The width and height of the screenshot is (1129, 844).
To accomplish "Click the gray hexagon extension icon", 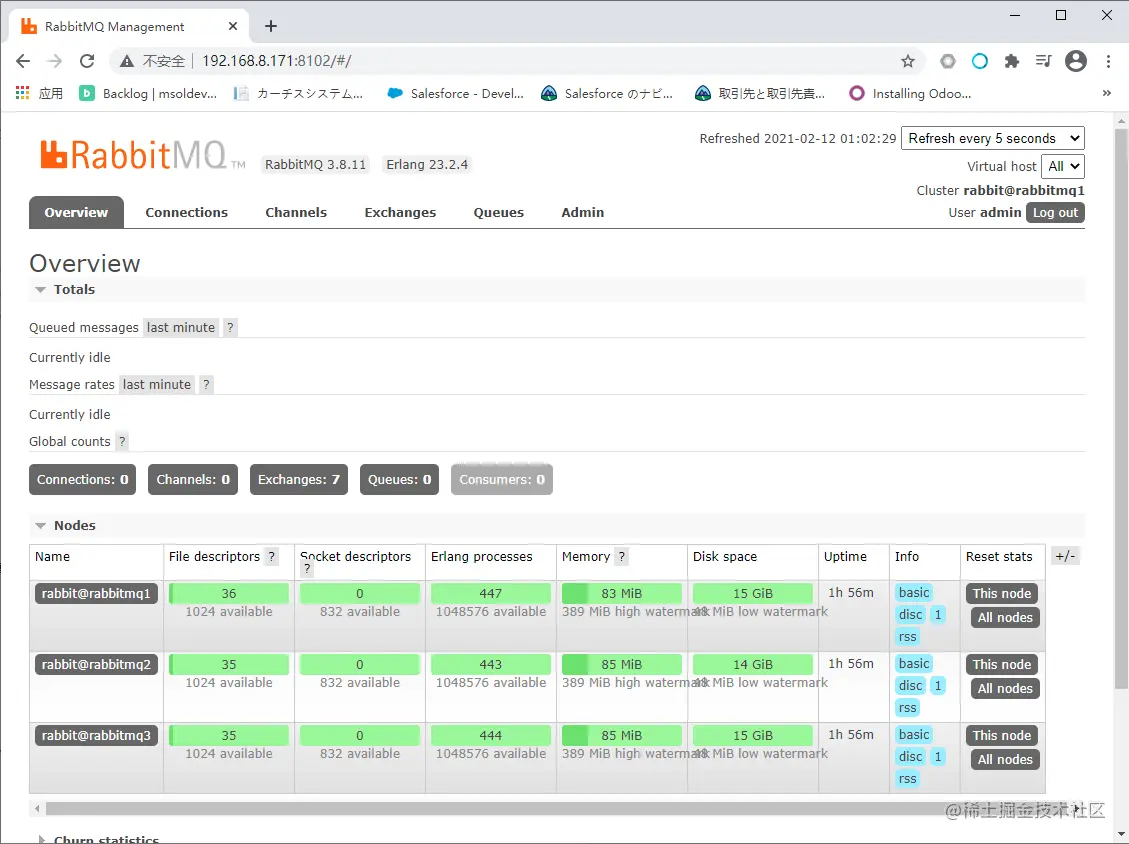I will [x=948, y=61].
